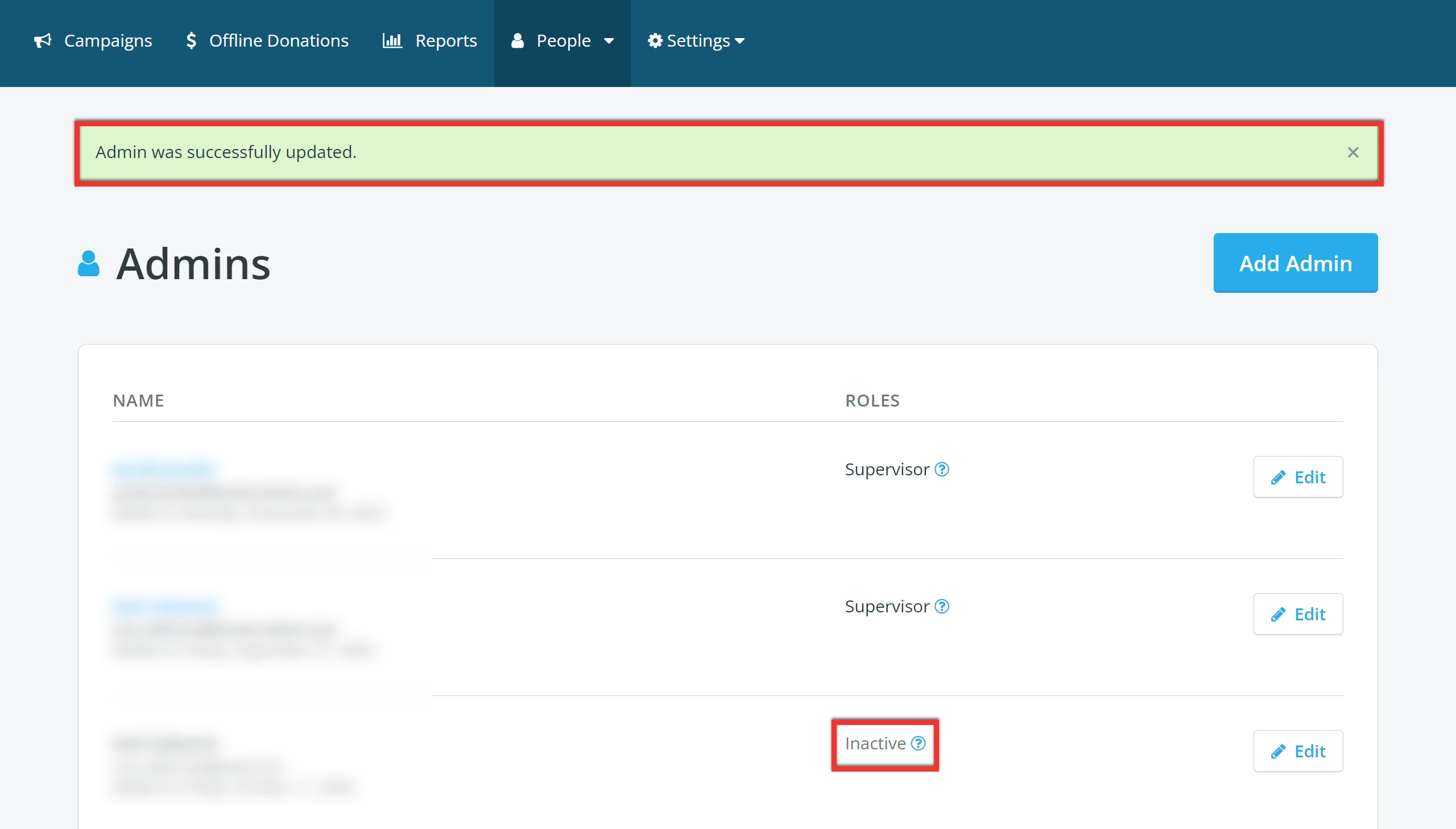Click help icon beside first Supervisor role
Image resolution: width=1456 pixels, height=829 pixels.
click(942, 469)
